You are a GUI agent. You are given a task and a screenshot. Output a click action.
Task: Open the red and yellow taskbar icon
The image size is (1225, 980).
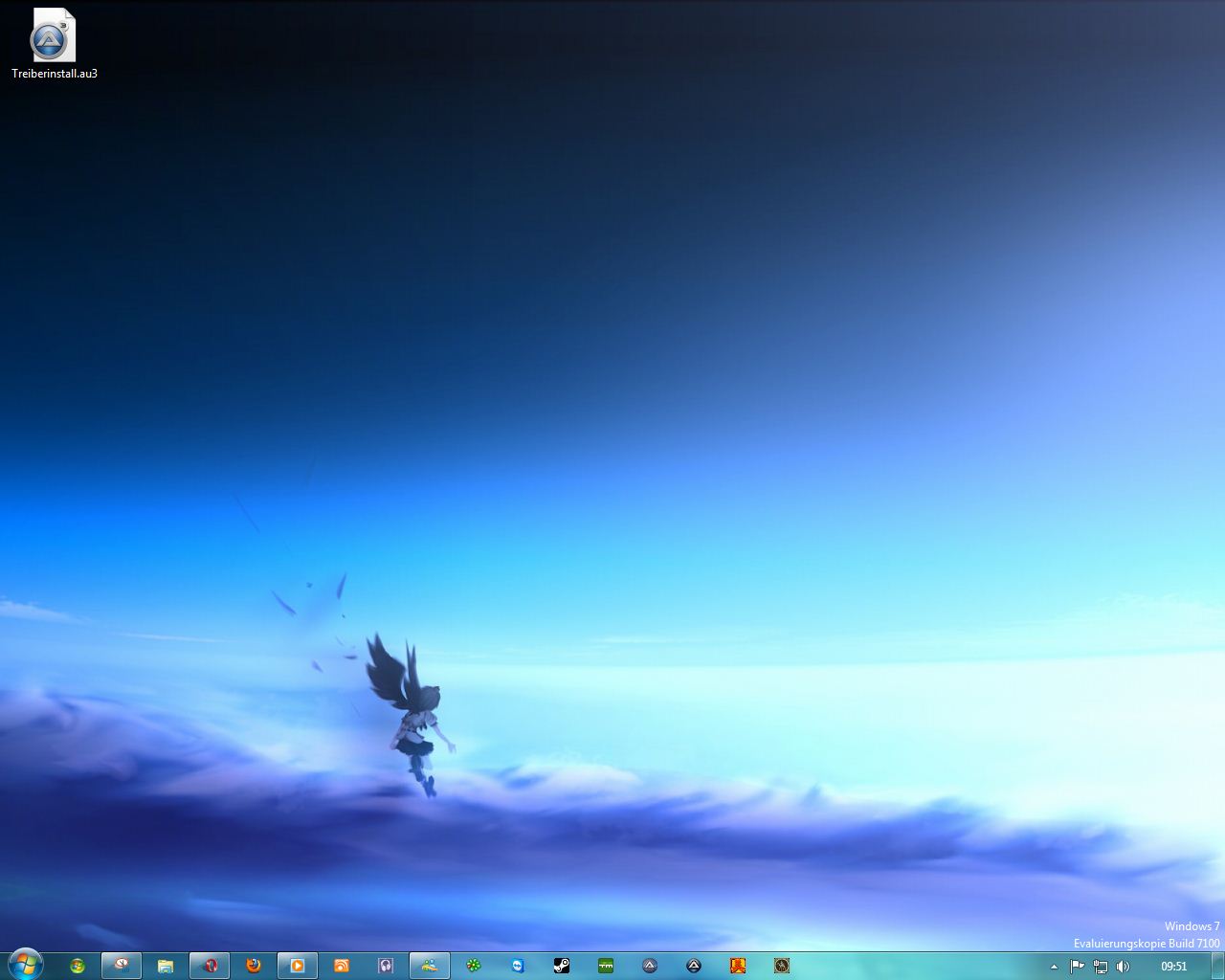point(738,966)
